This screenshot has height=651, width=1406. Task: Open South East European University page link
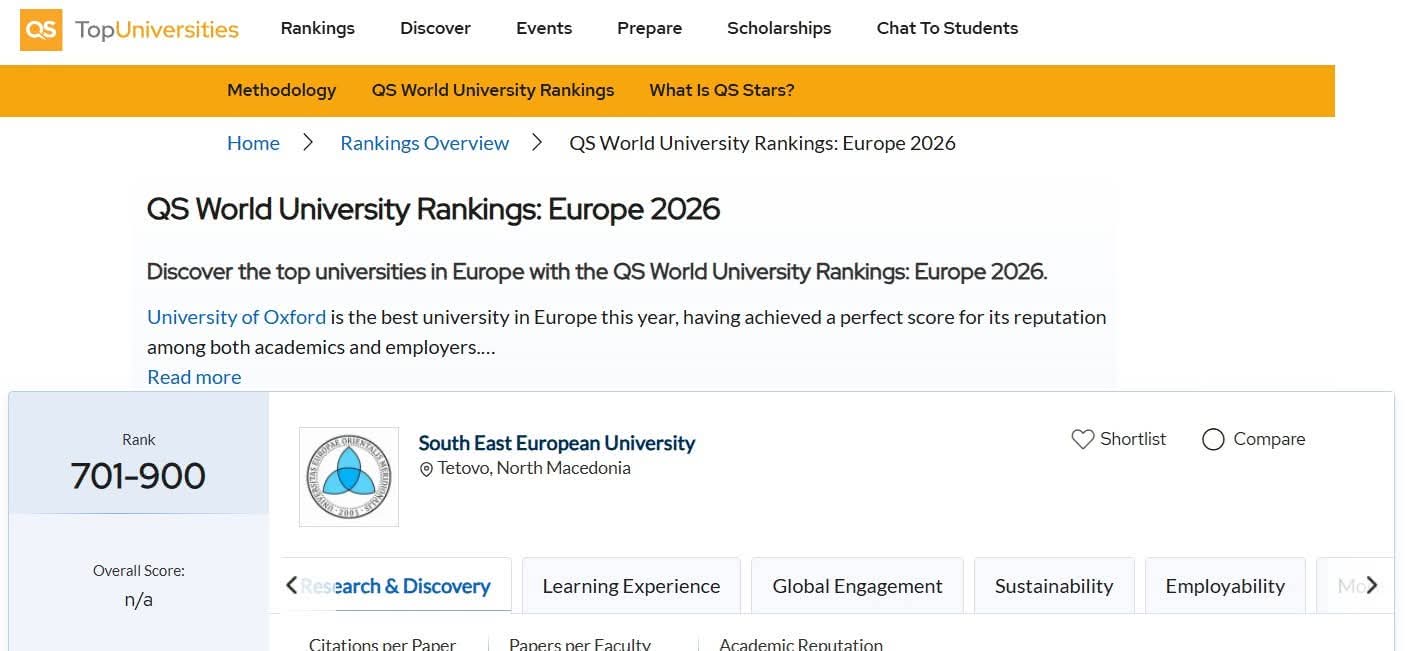click(x=556, y=443)
